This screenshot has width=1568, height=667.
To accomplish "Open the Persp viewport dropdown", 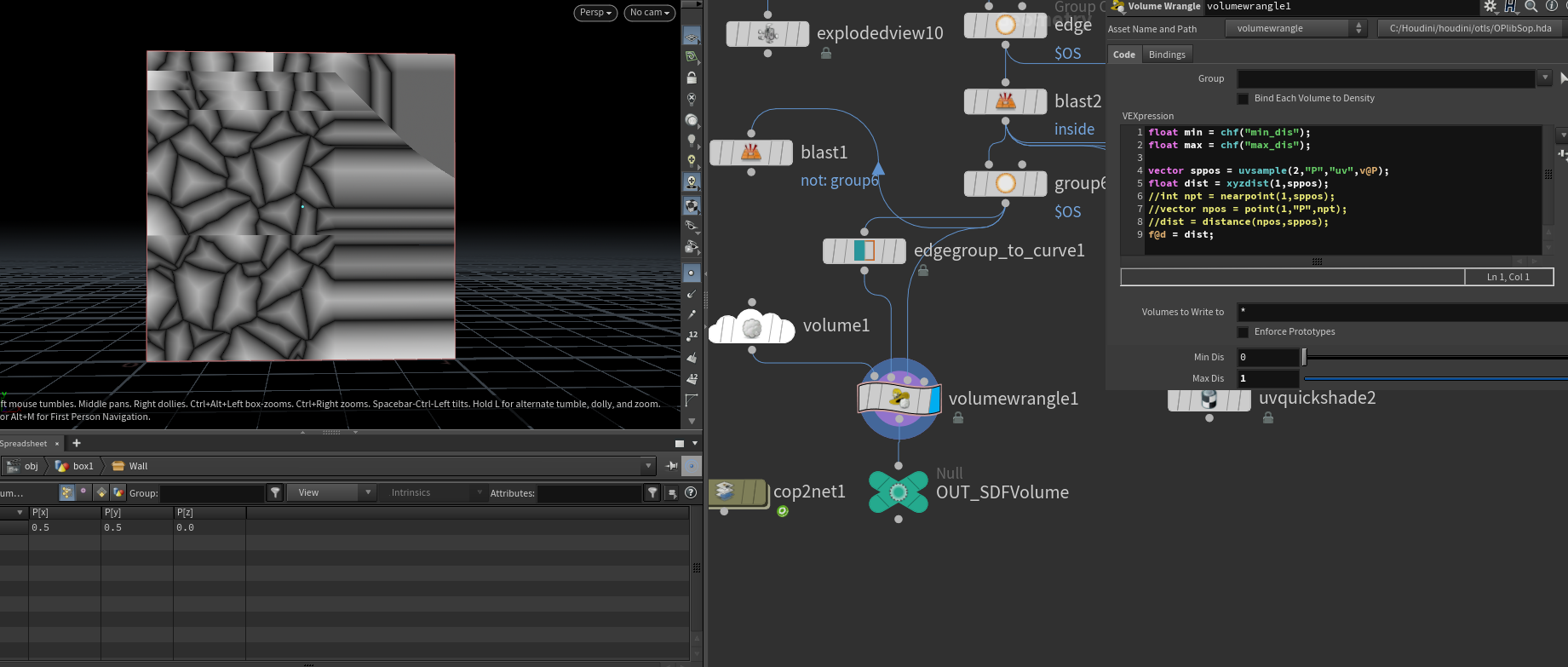I will tap(595, 13).
